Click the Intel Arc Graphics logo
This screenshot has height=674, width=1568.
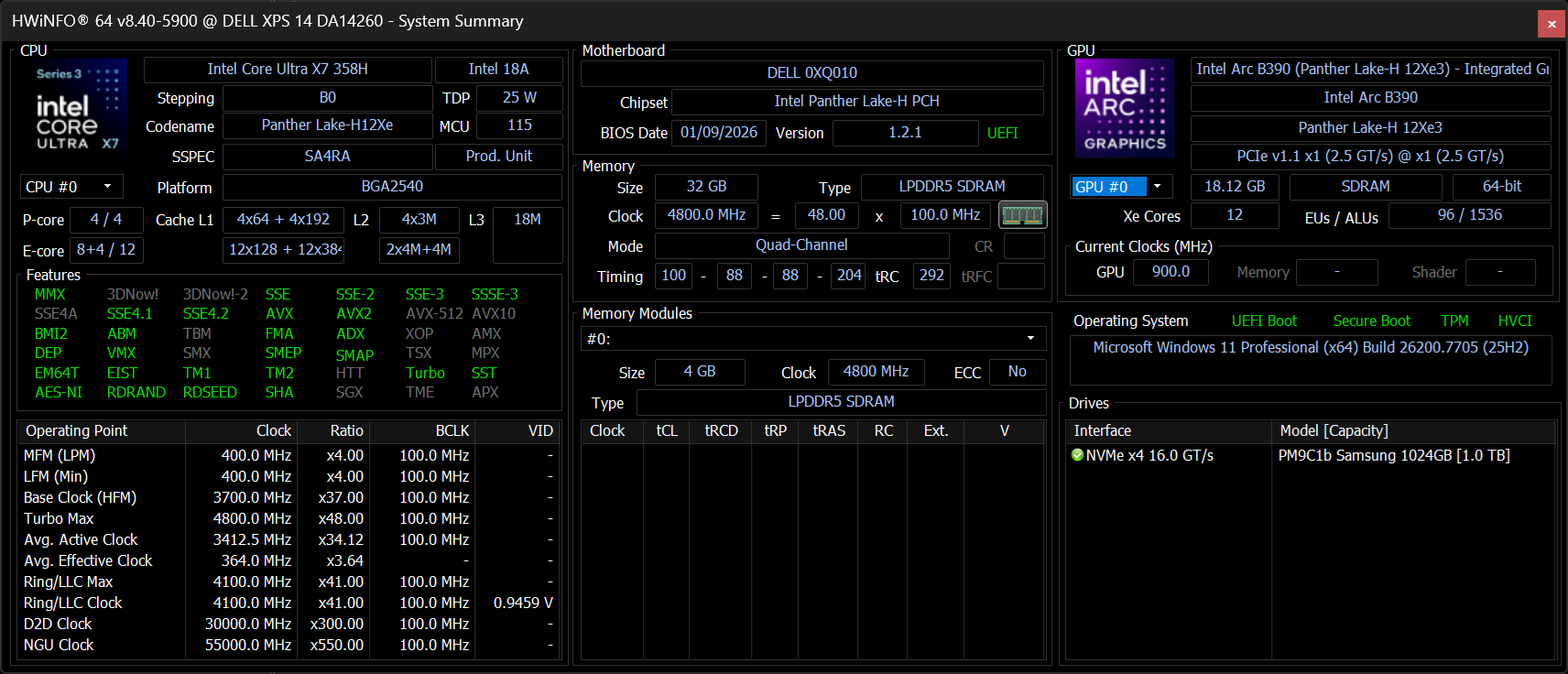[1124, 108]
